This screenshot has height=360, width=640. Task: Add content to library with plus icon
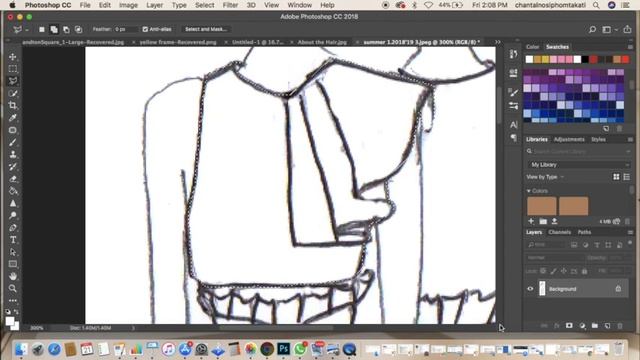pyautogui.click(x=531, y=221)
